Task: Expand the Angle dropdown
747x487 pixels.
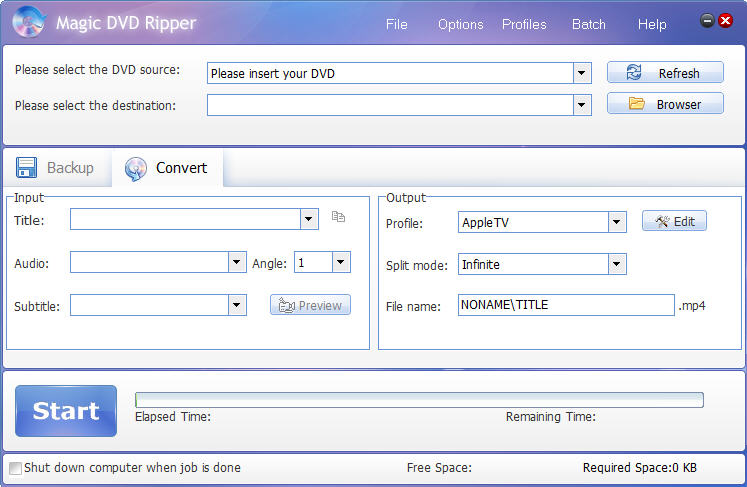Action: click(x=341, y=262)
